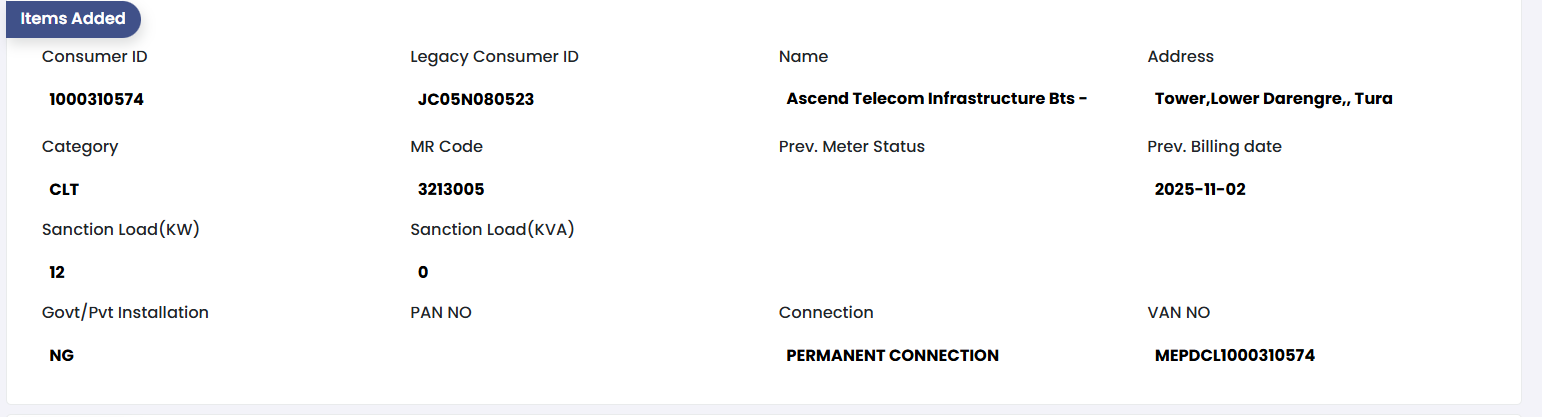Click the Category value CLT
The width and height of the screenshot is (1542, 417).
[x=64, y=189]
